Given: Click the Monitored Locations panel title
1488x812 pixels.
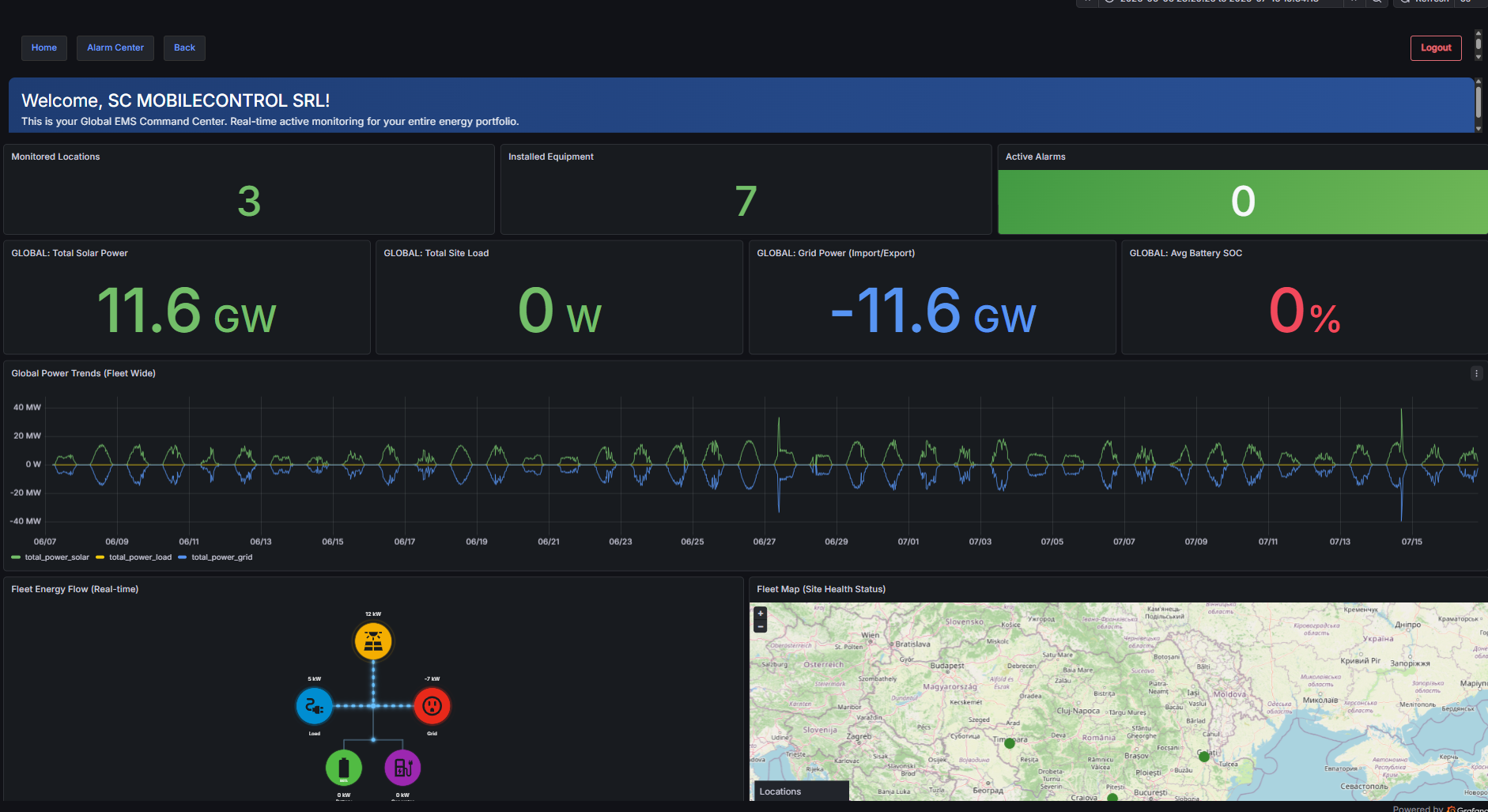Looking at the screenshot, I should click(x=55, y=157).
